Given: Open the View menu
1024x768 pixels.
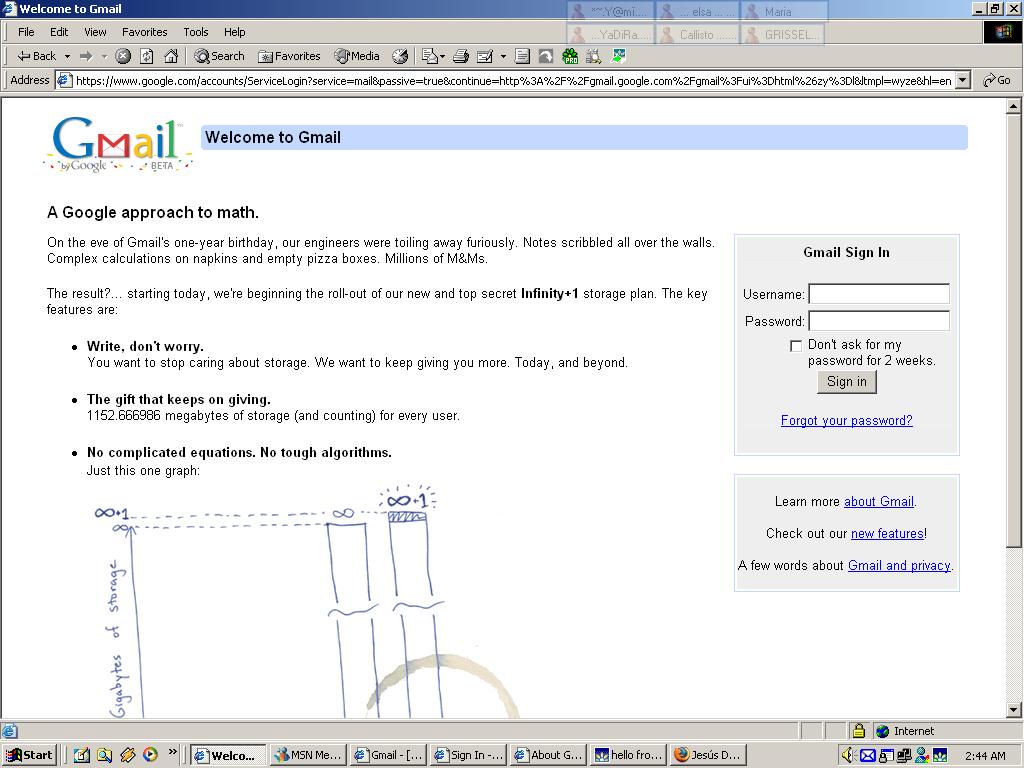Looking at the screenshot, I should (x=95, y=32).
